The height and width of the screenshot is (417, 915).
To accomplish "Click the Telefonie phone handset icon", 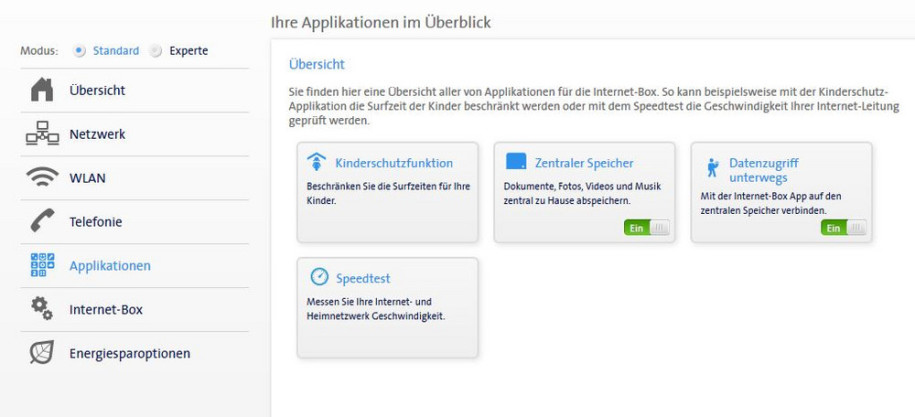I will [x=42, y=221].
